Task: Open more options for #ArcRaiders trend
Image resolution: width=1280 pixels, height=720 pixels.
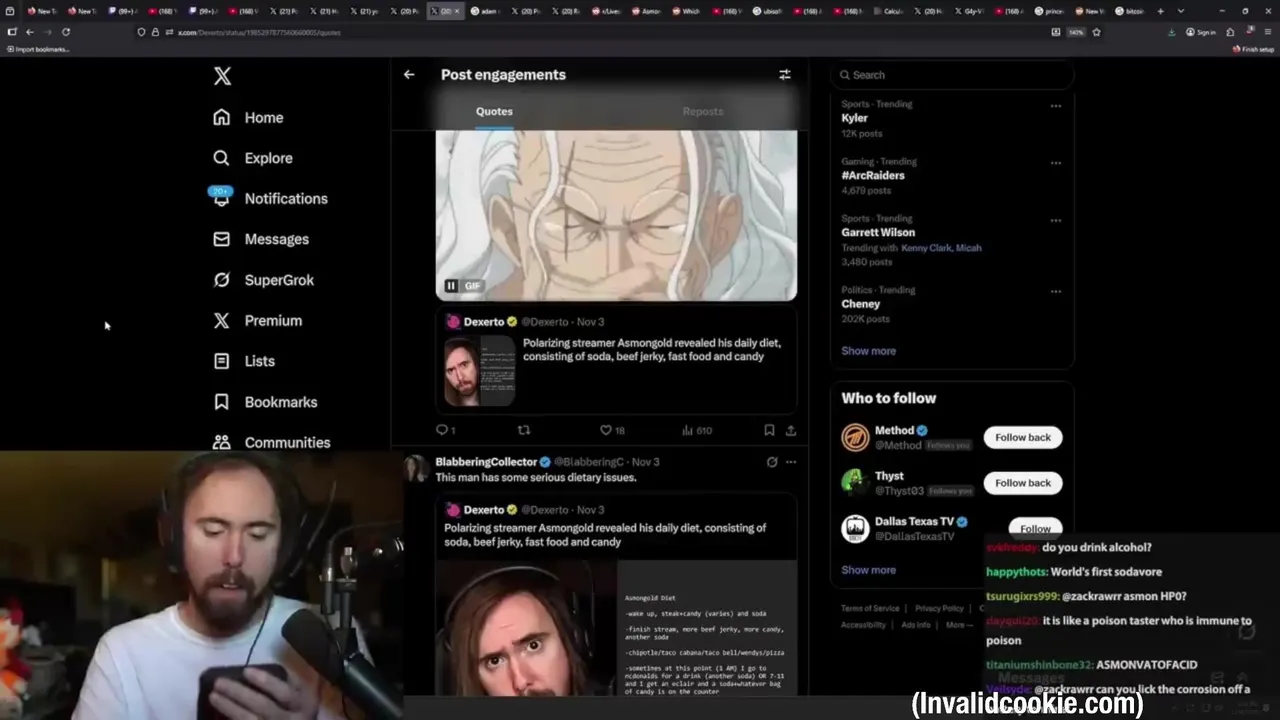Action: pyautogui.click(x=1056, y=163)
